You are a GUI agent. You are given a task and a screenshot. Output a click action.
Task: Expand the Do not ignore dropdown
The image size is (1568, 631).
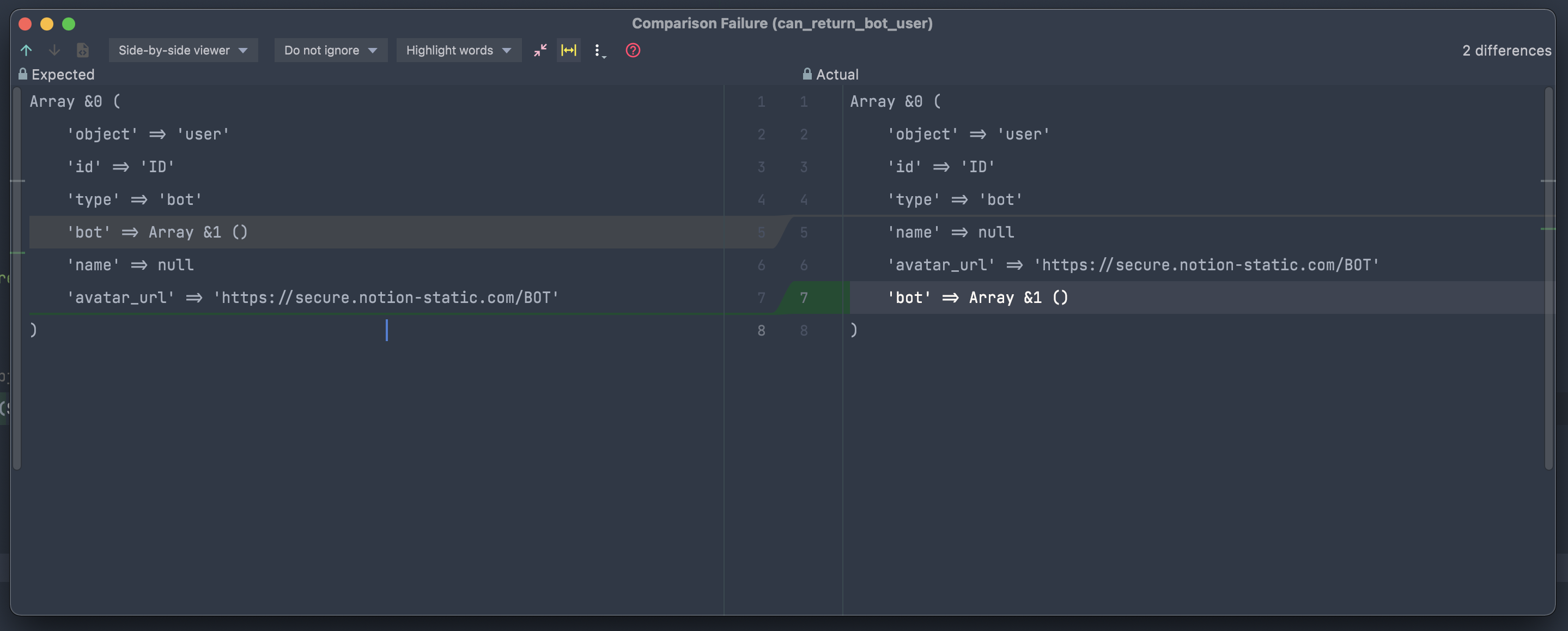[x=331, y=50]
